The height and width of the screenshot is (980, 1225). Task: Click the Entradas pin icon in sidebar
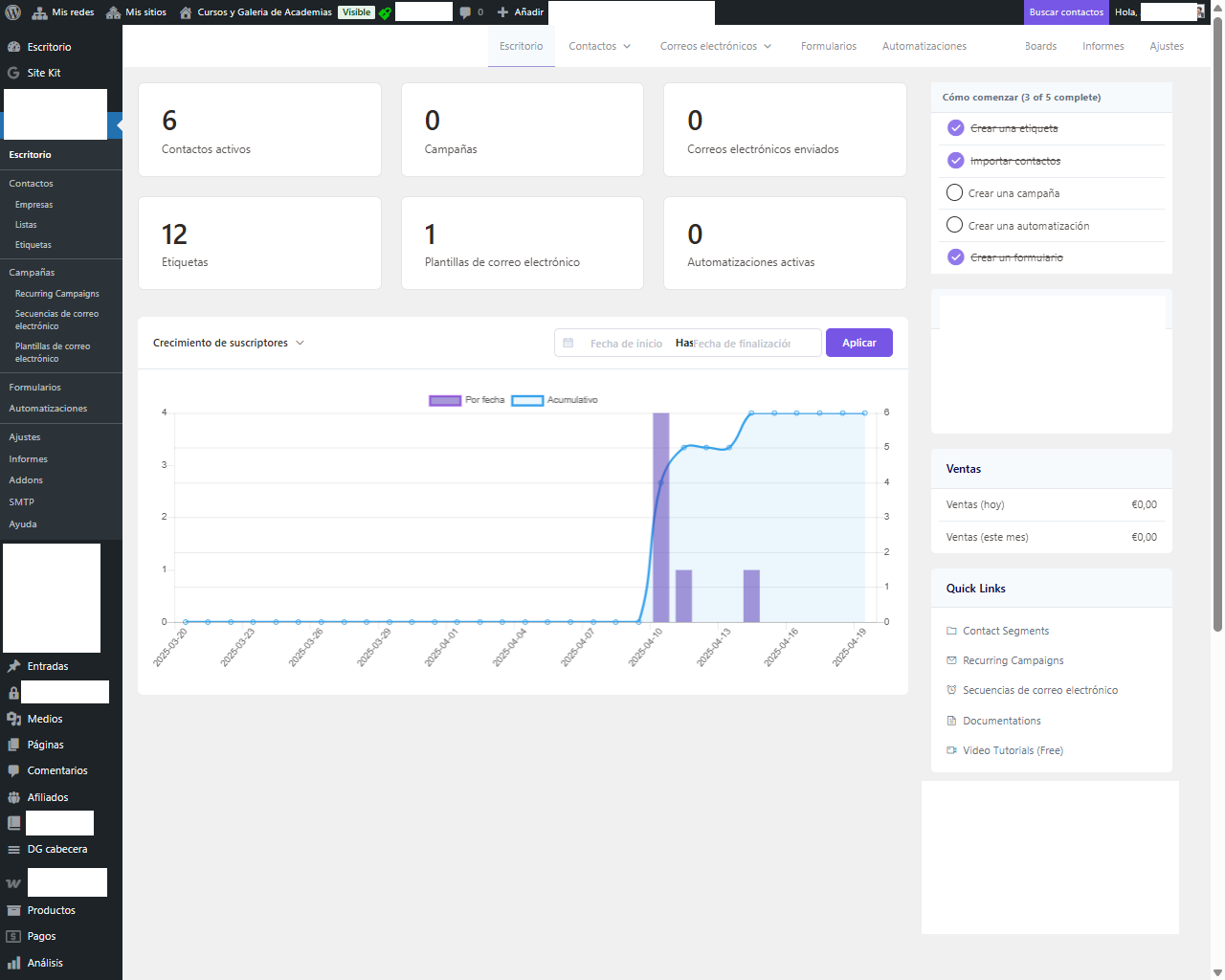click(13, 666)
